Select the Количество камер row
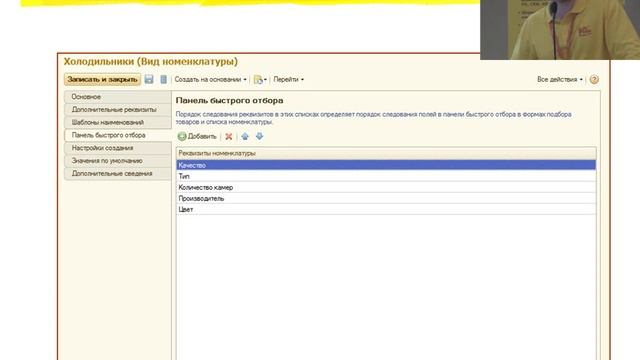 pyautogui.click(x=386, y=187)
